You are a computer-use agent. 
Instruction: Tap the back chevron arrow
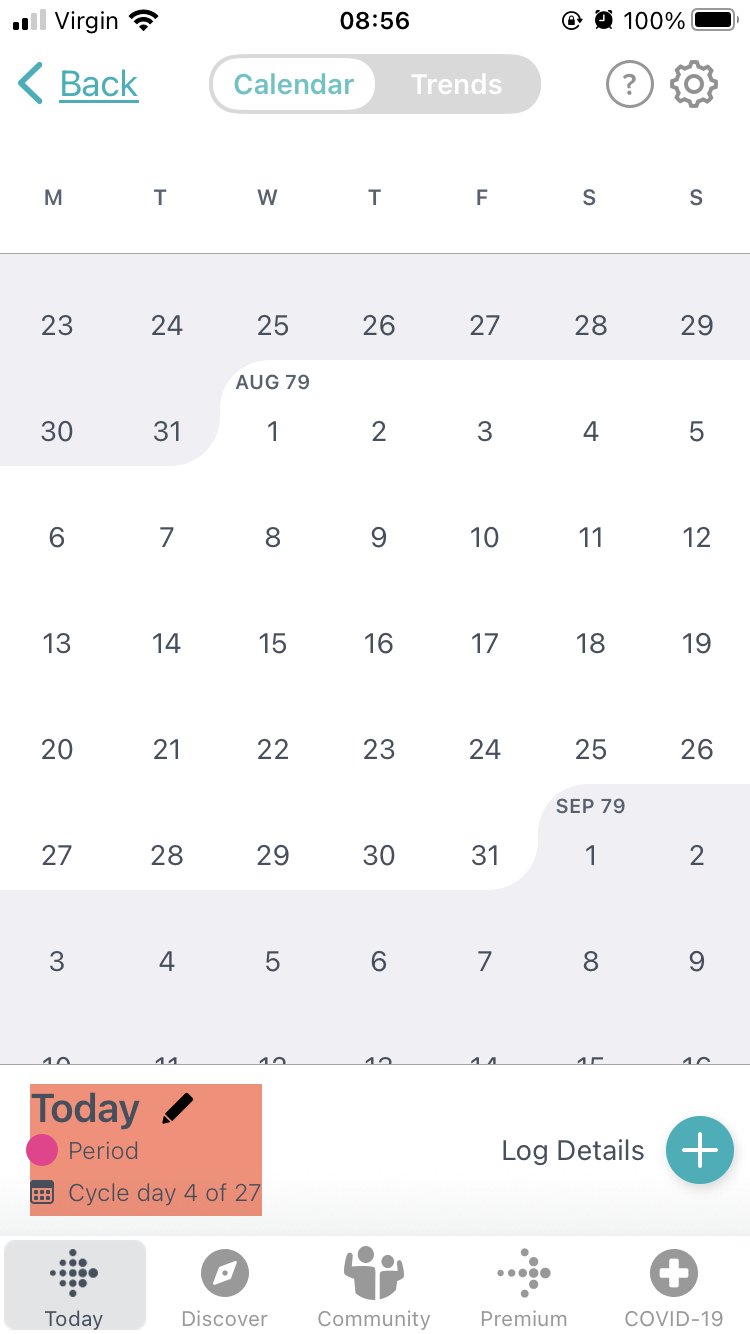[31, 84]
